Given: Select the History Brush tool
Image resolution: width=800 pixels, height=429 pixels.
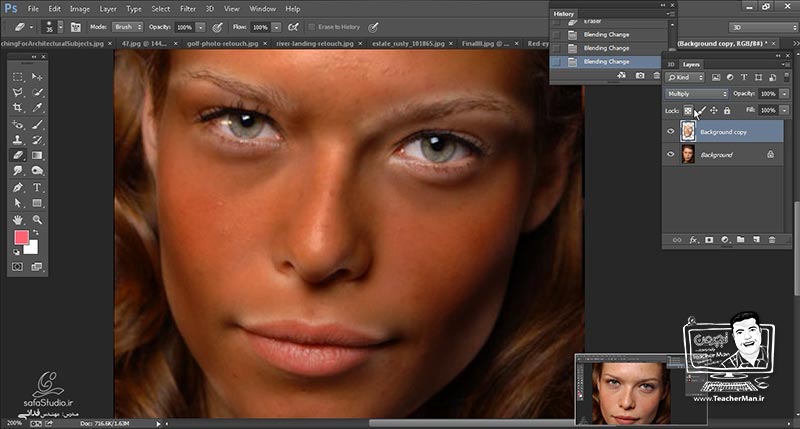Looking at the screenshot, I should tap(37, 139).
